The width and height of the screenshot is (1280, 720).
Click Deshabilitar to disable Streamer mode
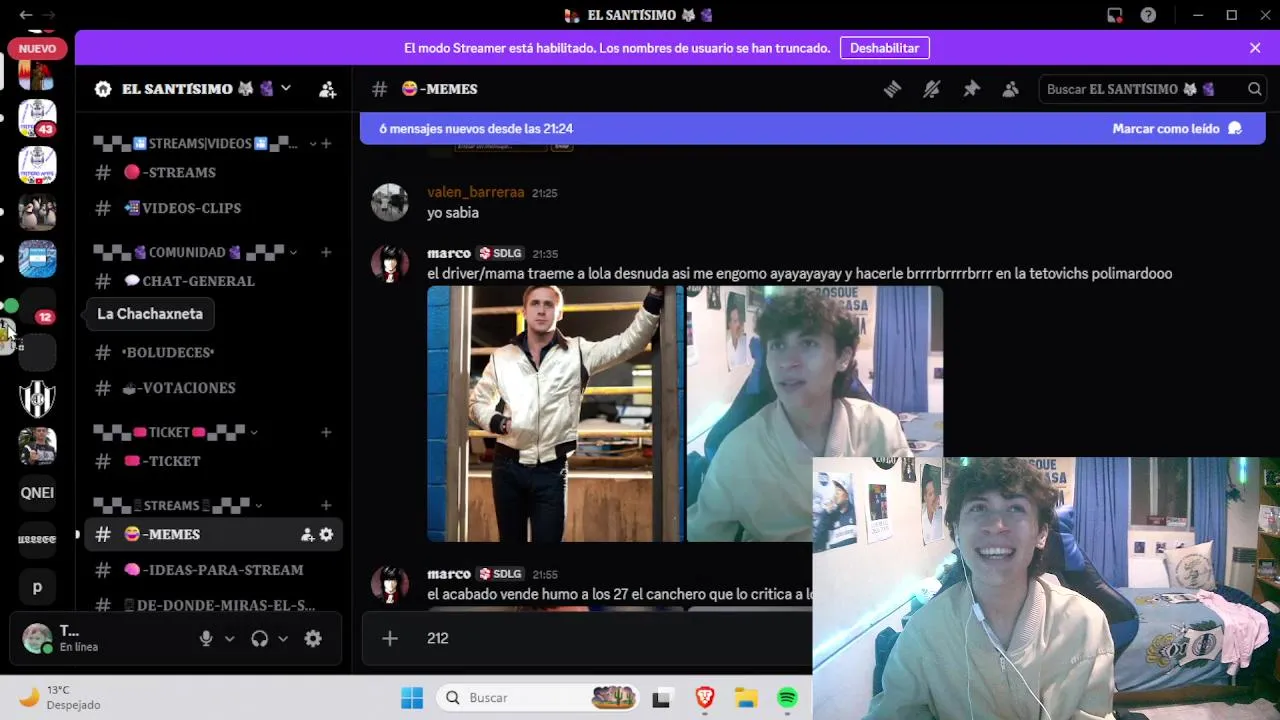(x=885, y=48)
